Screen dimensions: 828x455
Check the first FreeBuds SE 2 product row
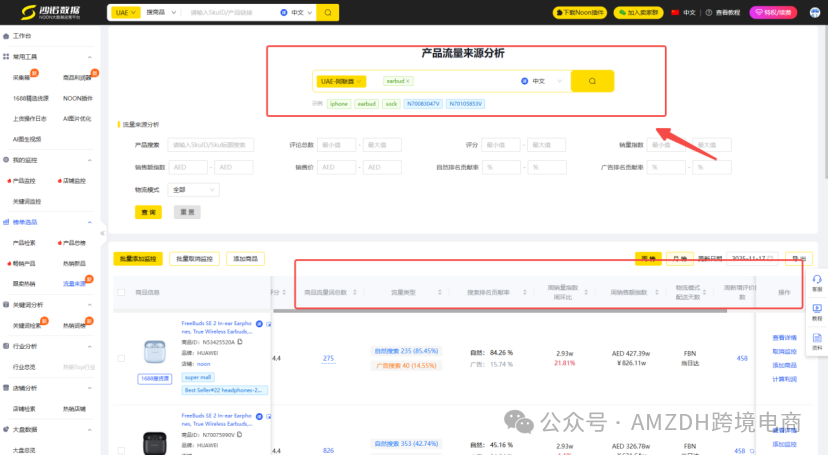pos(122,357)
